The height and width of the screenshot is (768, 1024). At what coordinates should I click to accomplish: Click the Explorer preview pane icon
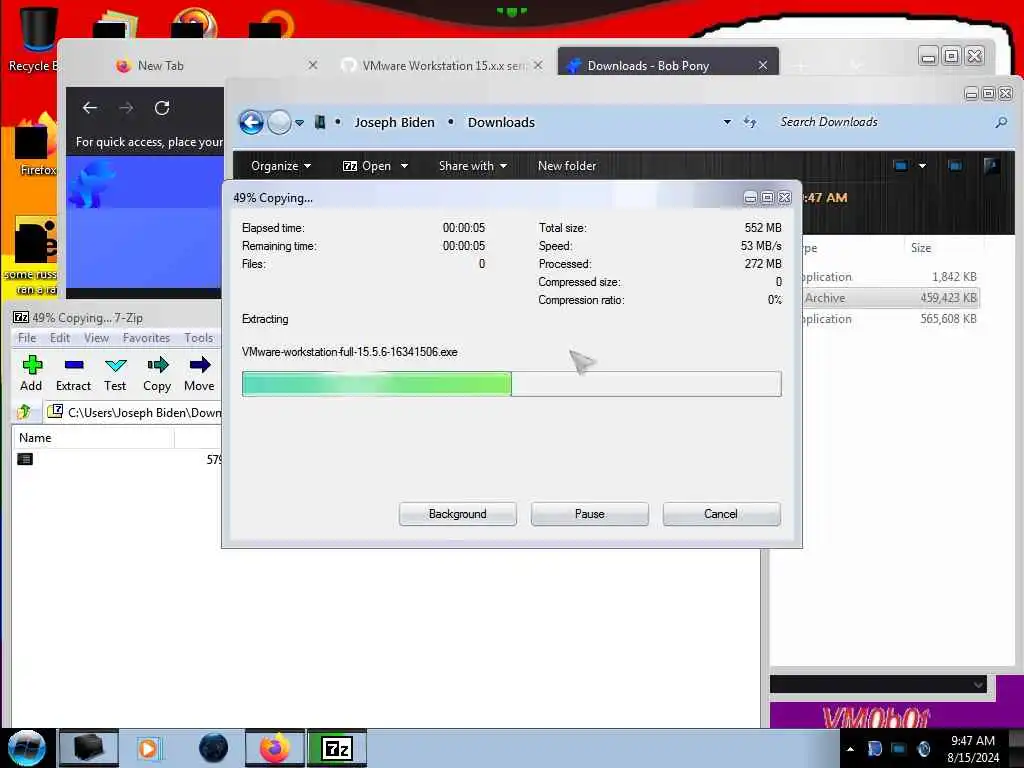(955, 166)
